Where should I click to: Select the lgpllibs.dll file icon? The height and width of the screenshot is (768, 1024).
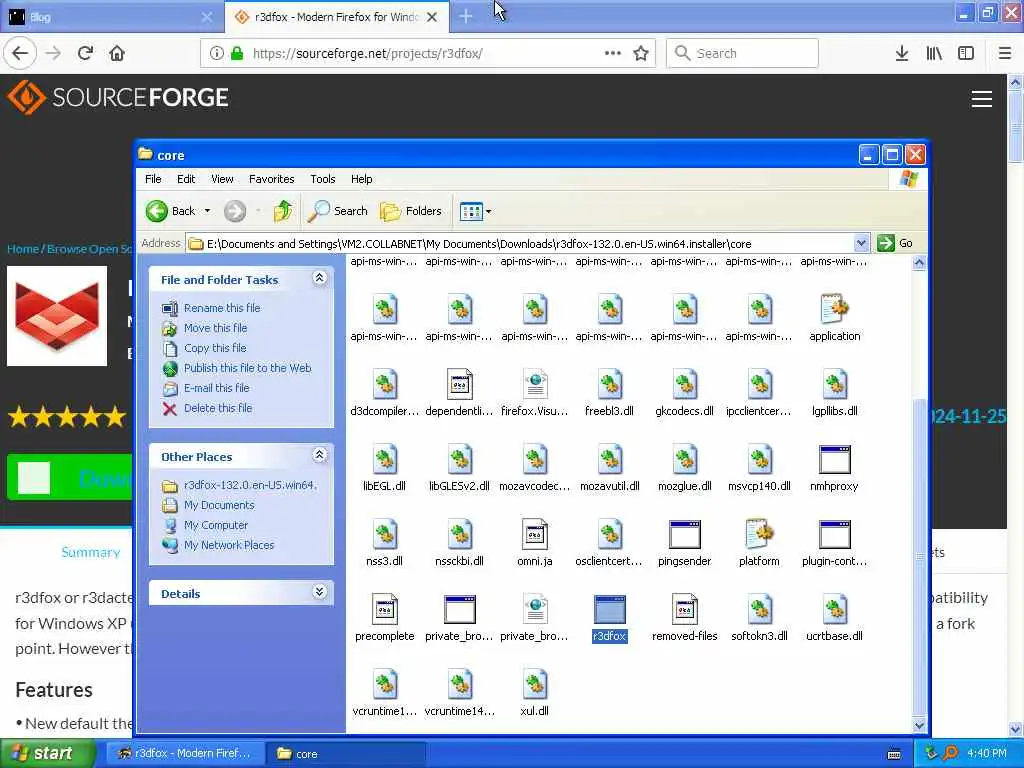[835, 384]
